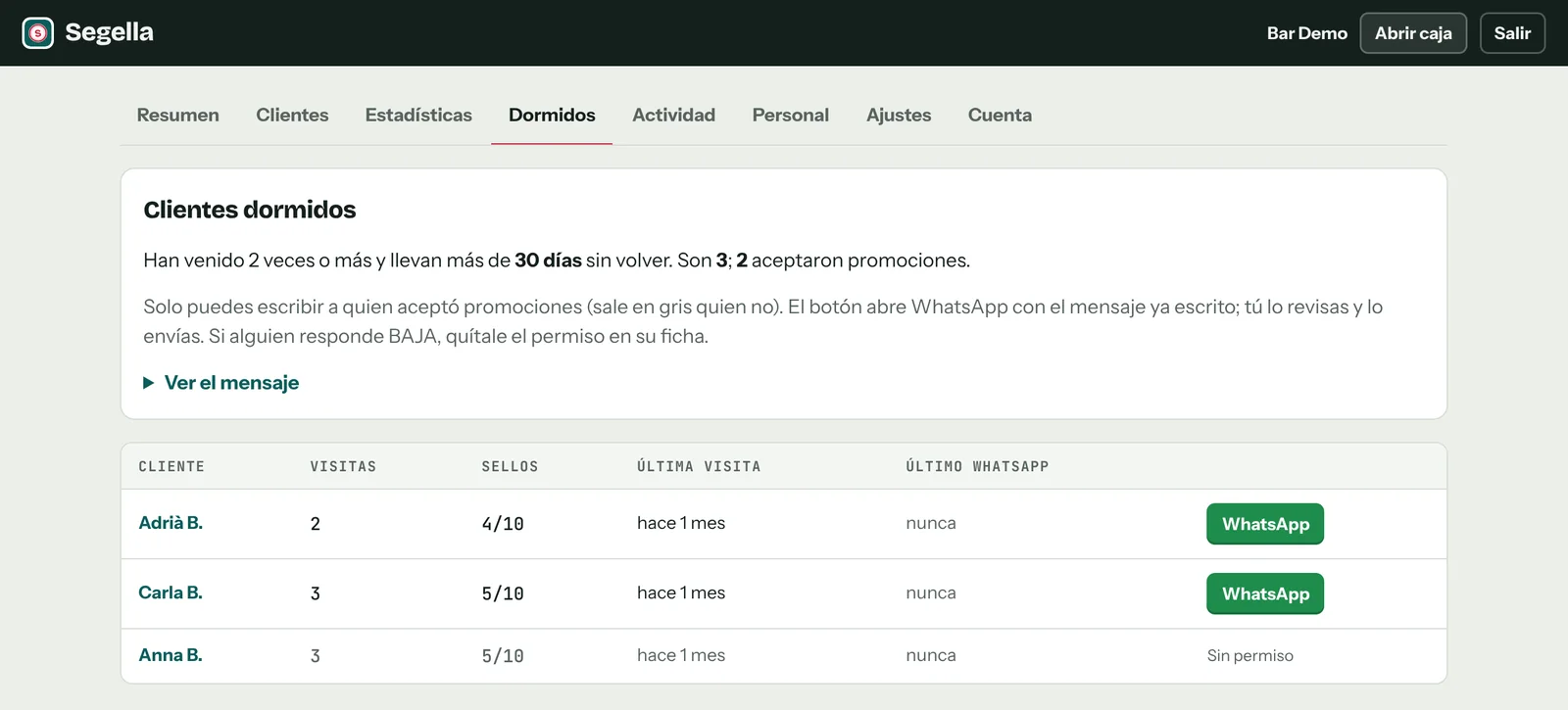Click 'nunca' in Carla B. row
The image size is (1568, 710).
931,592
